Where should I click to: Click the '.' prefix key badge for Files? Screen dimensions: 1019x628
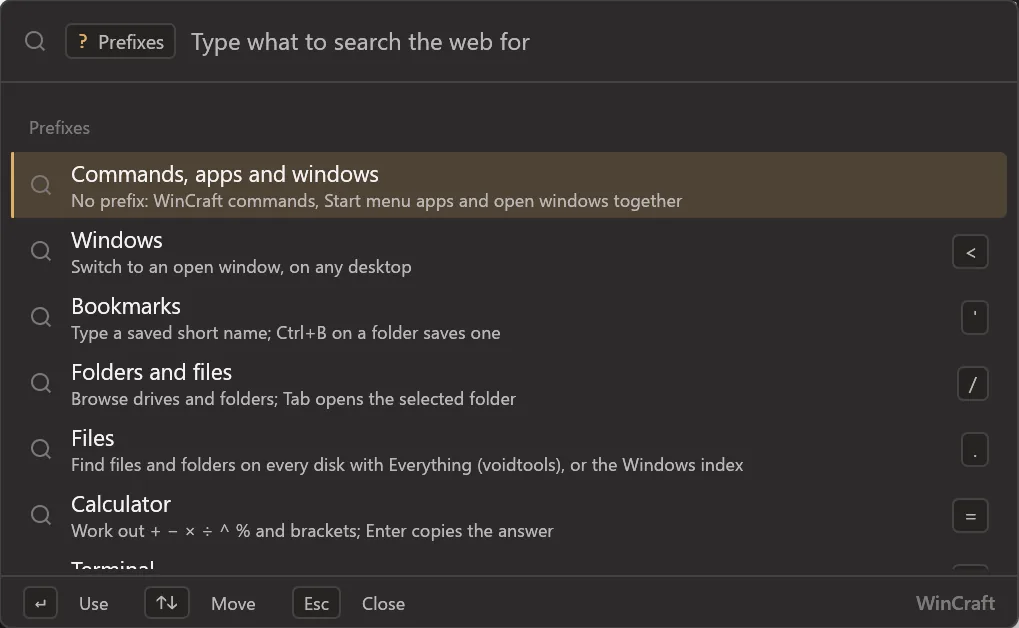[x=975, y=450]
